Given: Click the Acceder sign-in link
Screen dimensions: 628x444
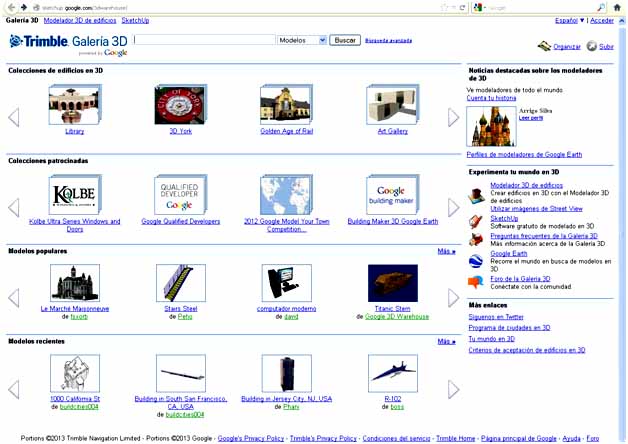Looking at the screenshot, I should pyautogui.click(x=601, y=20).
